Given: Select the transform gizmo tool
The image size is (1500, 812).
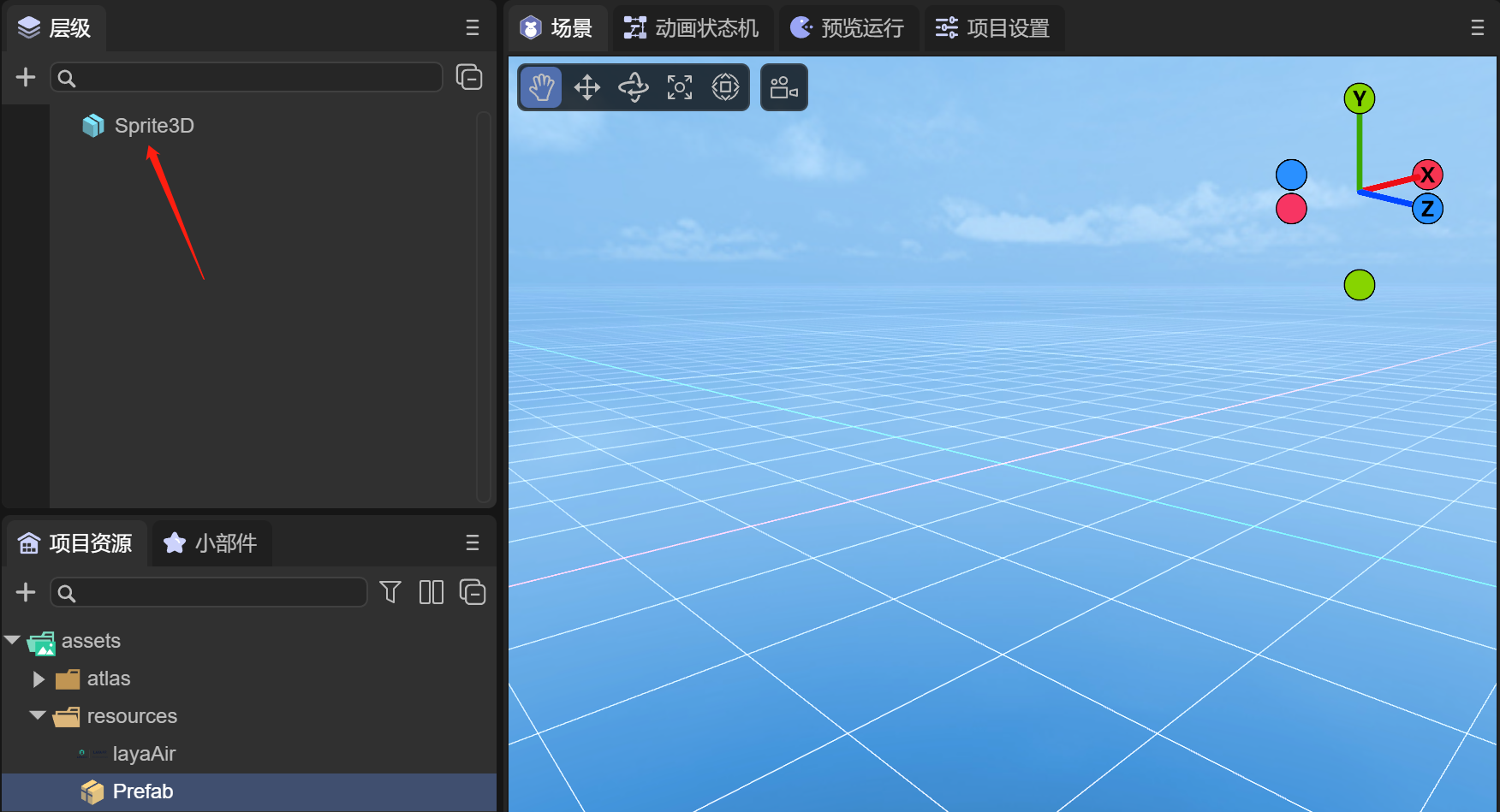Looking at the screenshot, I should (725, 87).
